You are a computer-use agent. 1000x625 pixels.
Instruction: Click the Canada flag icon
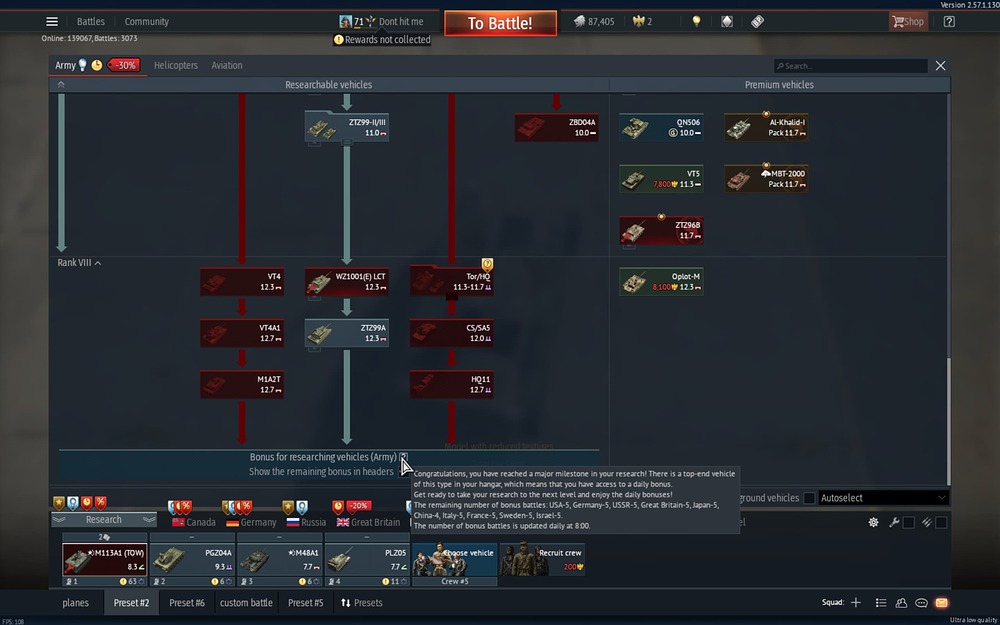[x=179, y=522]
